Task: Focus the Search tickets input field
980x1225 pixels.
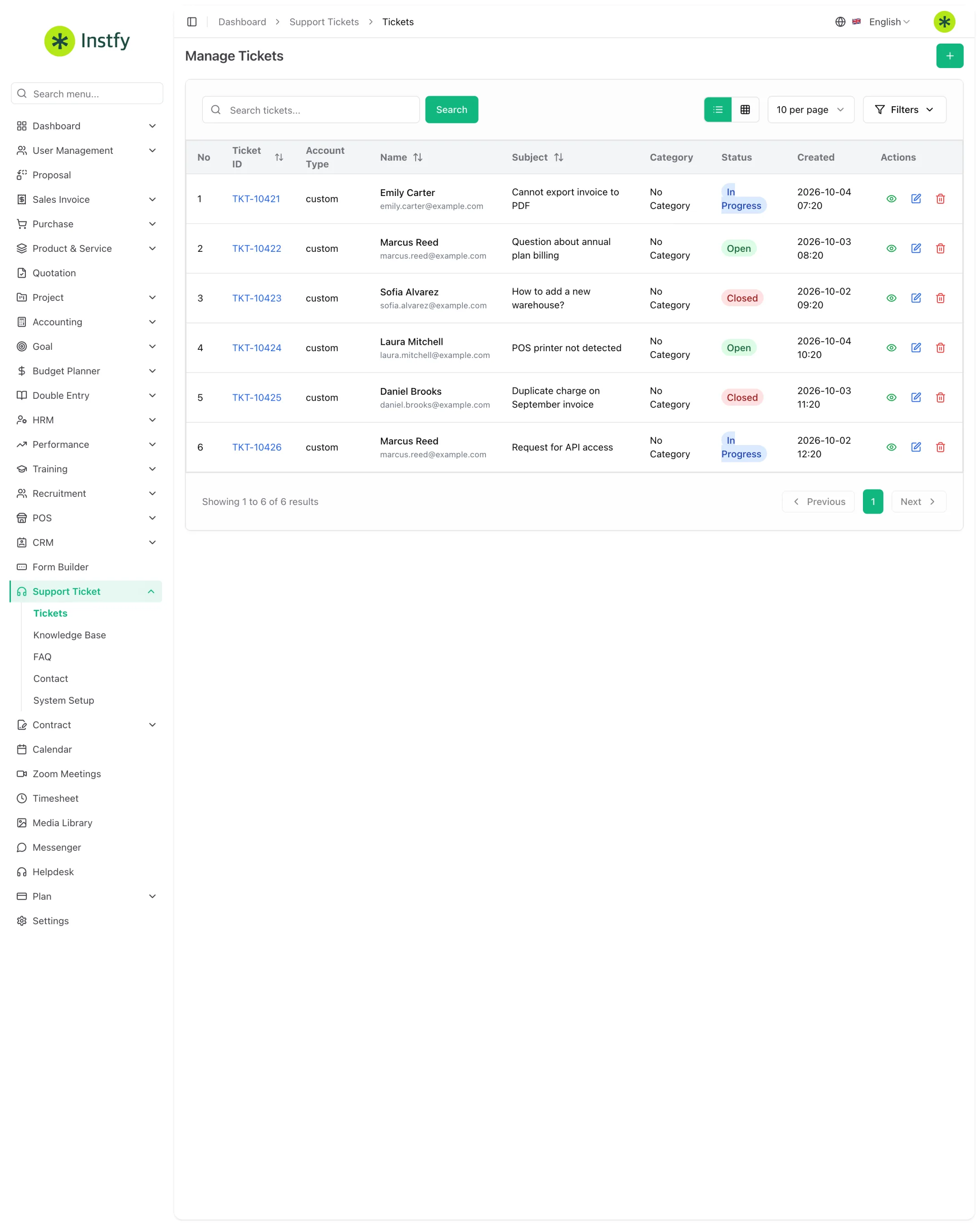Action: pos(311,110)
